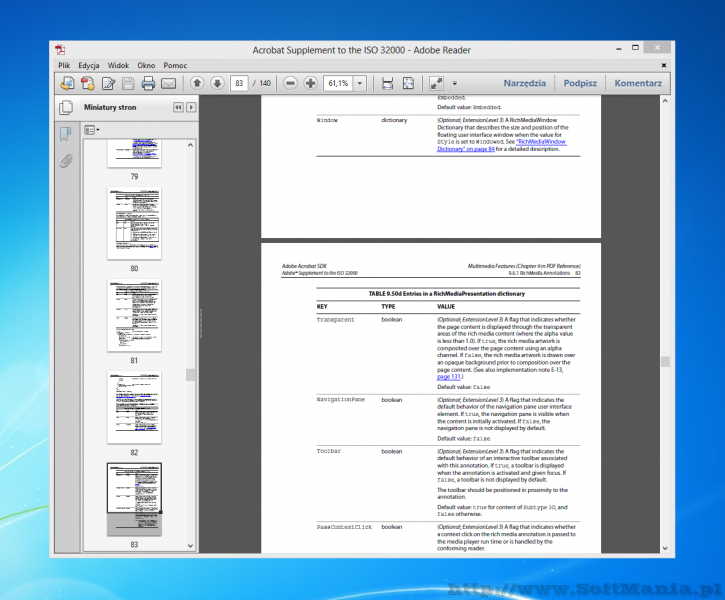This screenshot has height=600, width=725.
Task: Click the create PDF online icon
Action: point(68,83)
